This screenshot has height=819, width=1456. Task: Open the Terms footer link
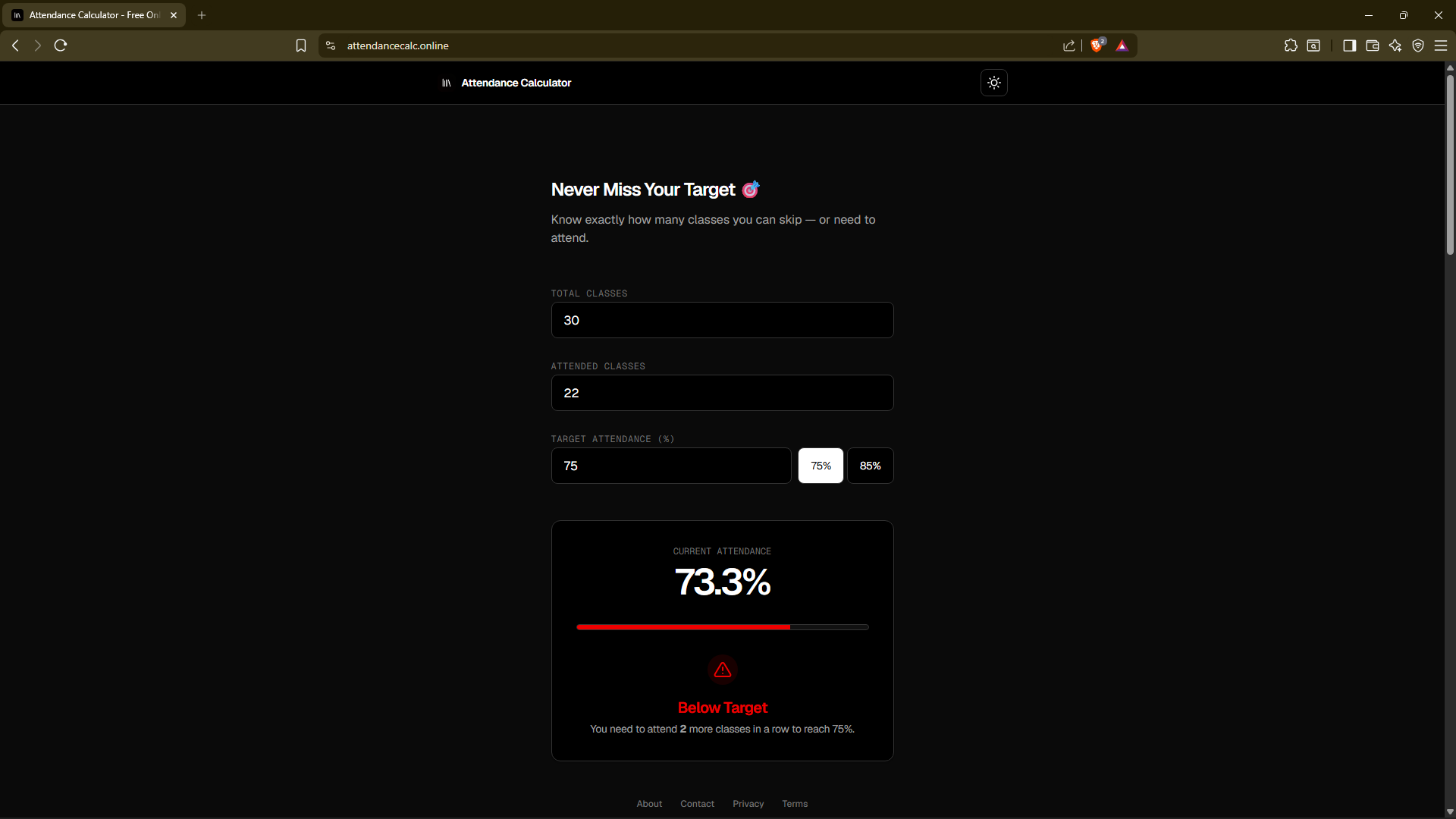[x=795, y=804]
